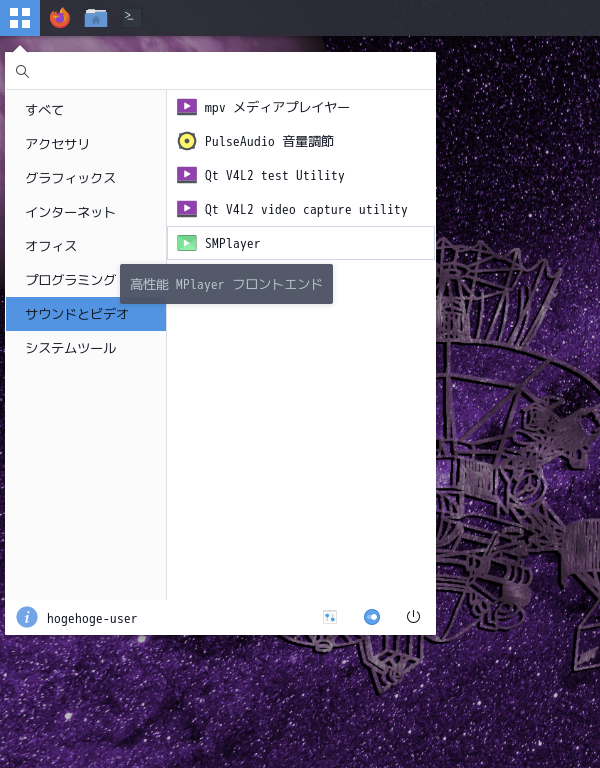This screenshot has height=768, width=600.
Task: Launch Firefox from the top panel
Action: [60, 18]
